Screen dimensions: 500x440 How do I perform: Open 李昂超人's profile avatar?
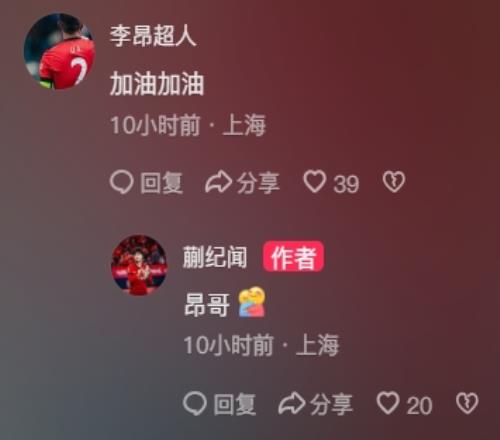click(60, 51)
